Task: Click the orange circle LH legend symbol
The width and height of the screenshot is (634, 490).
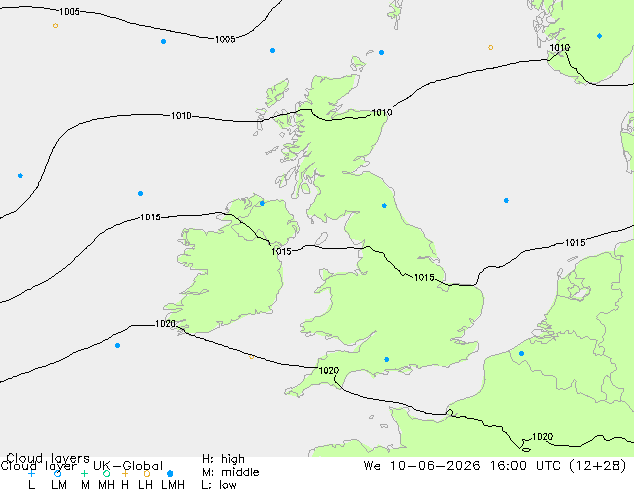Action: click(x=147, y=473)
